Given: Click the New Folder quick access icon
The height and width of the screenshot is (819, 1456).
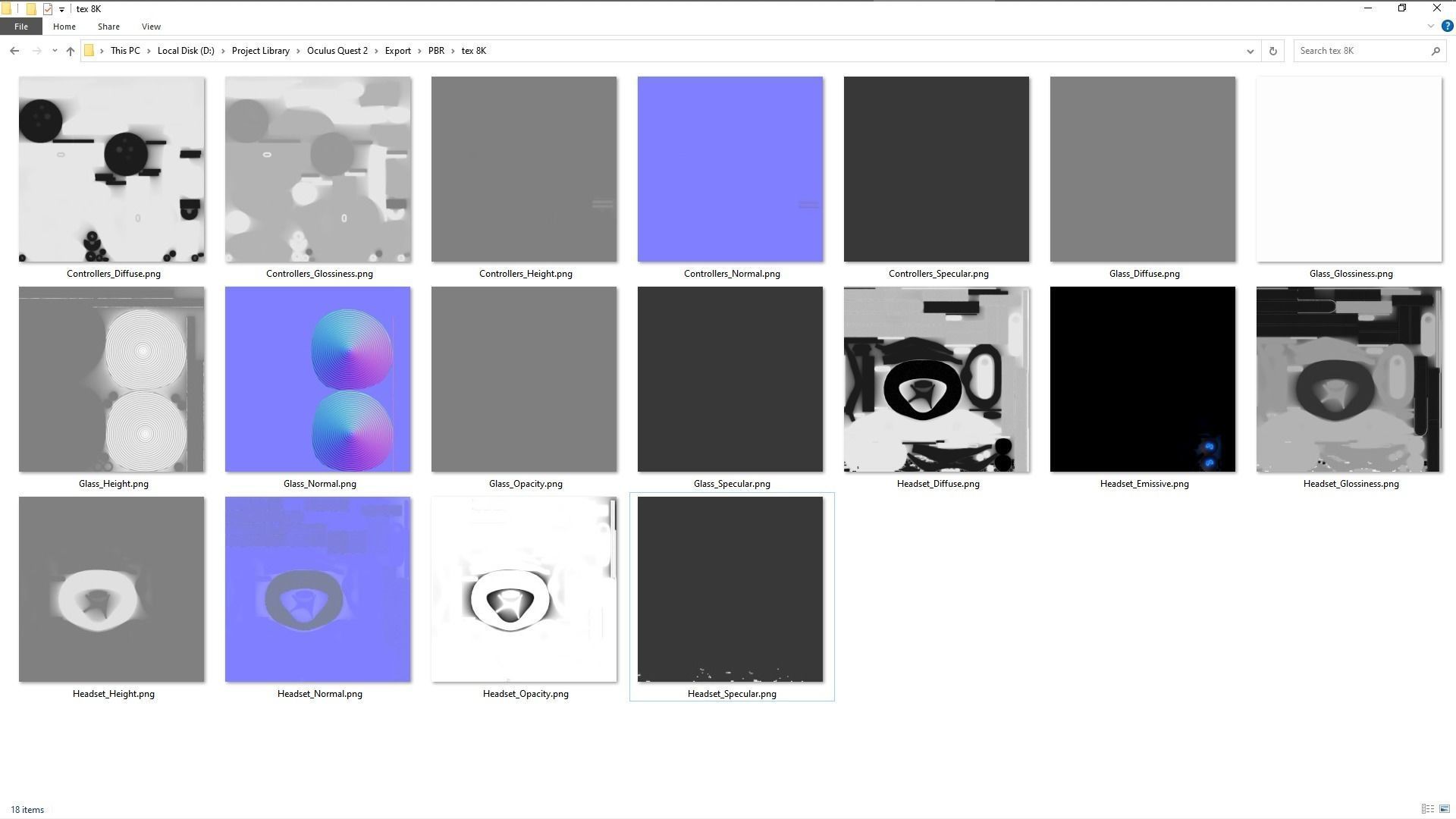Looking at the screenshot, I should pyautogui.click(x=31, y=9).
